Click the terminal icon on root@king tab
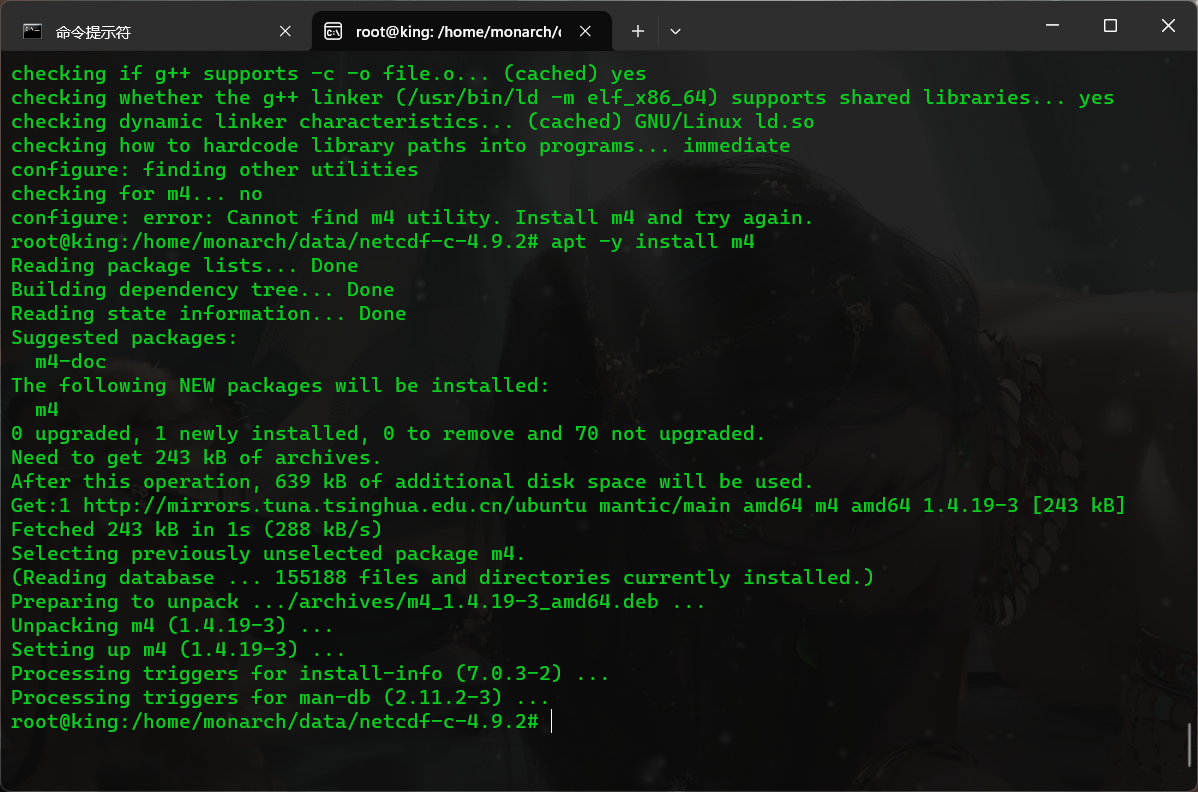1198x792 pixels. [333, 31]
